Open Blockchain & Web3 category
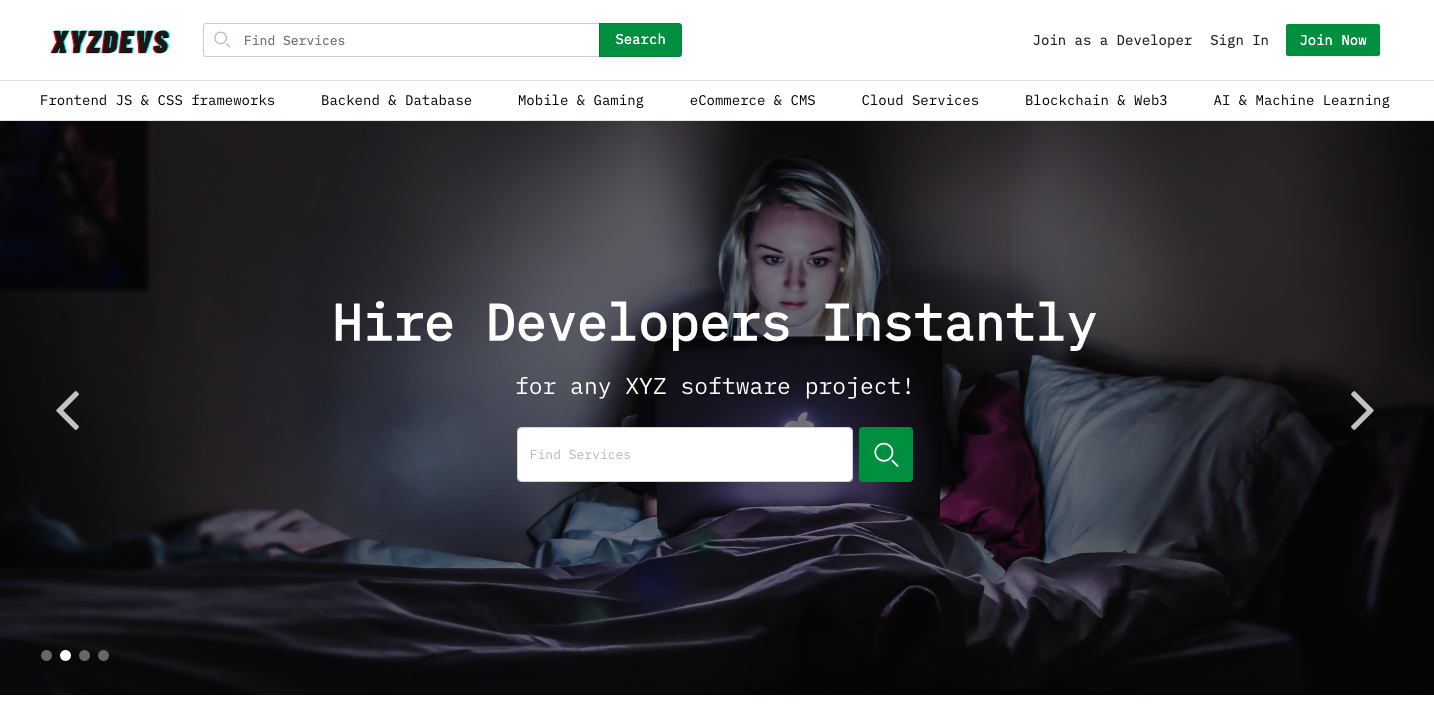The image size is (1434, 713). click(1096, 100)
